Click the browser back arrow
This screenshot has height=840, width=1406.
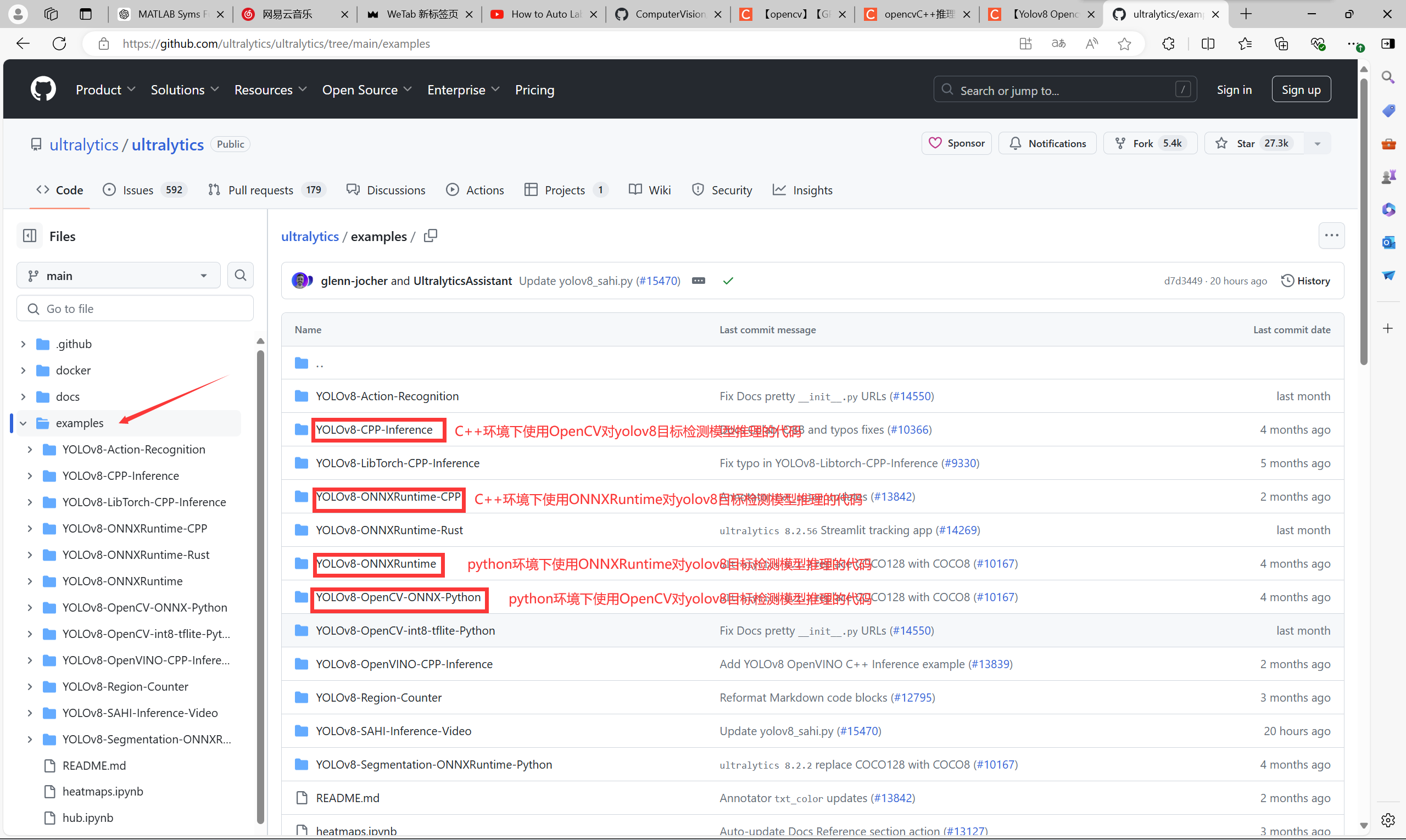(23, 43)
